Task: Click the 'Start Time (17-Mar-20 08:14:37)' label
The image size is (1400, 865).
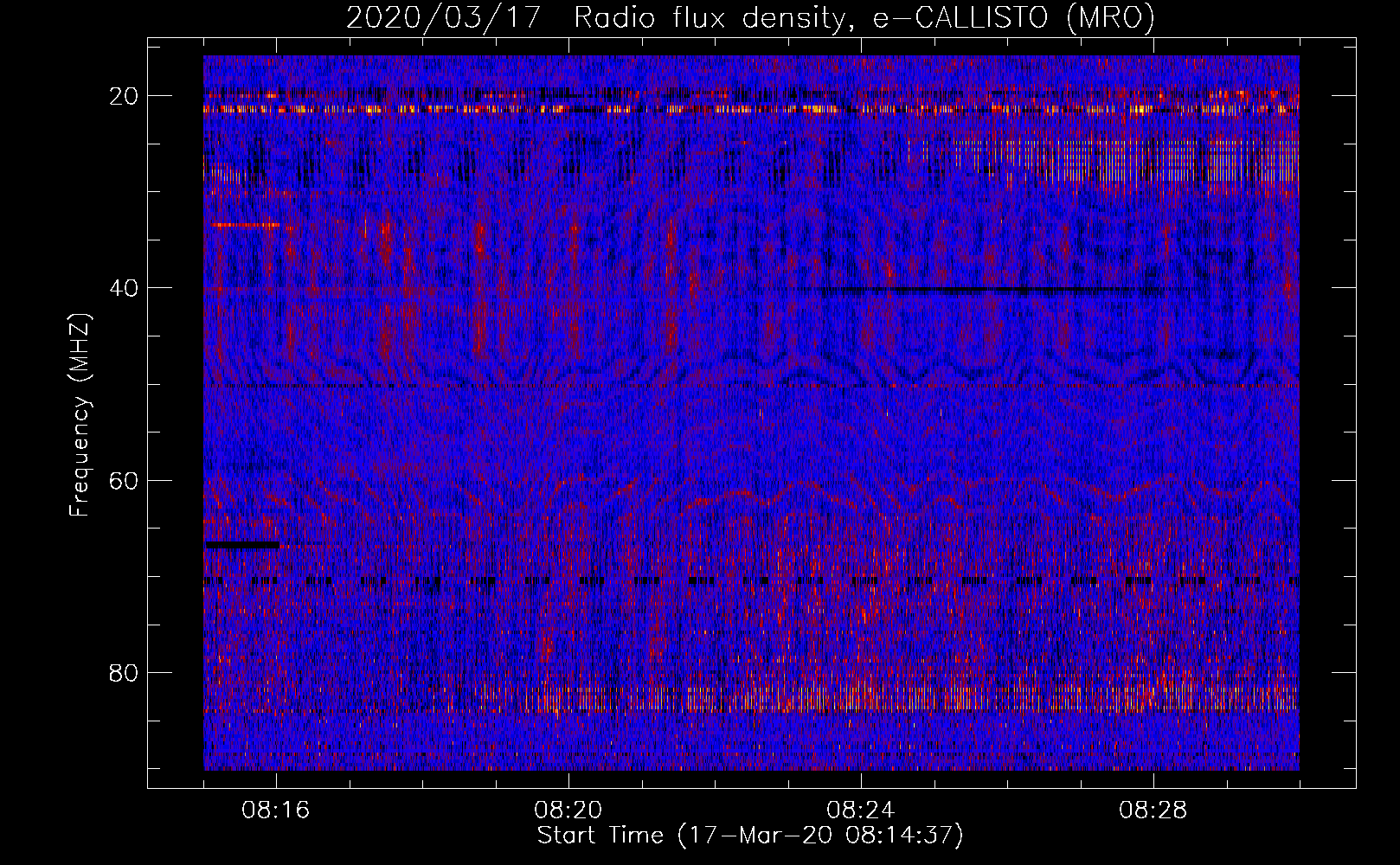Action: point(750,836)
